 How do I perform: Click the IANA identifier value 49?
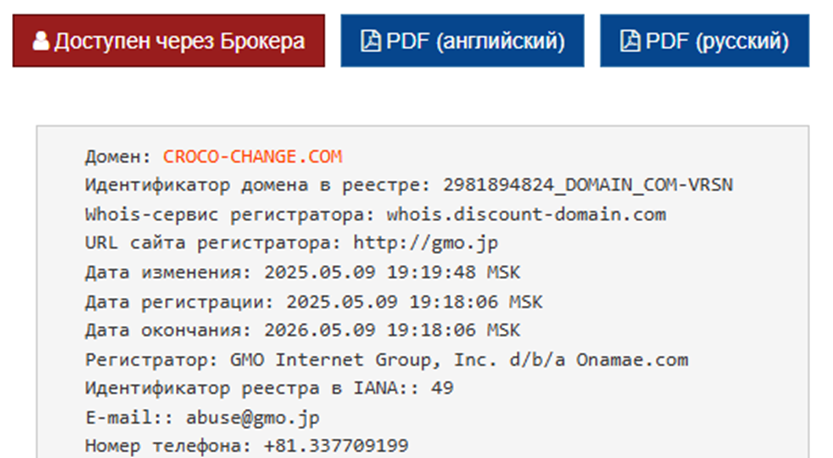[x=442, y=388]
